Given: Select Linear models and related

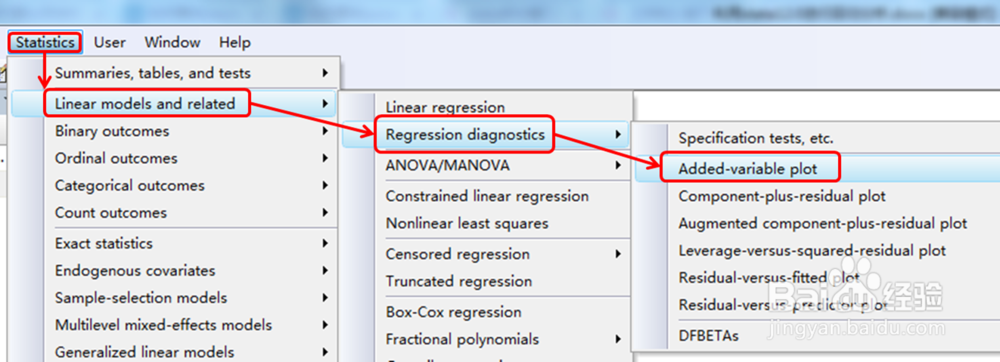Looking at the screenshot, I should (175, 103).
